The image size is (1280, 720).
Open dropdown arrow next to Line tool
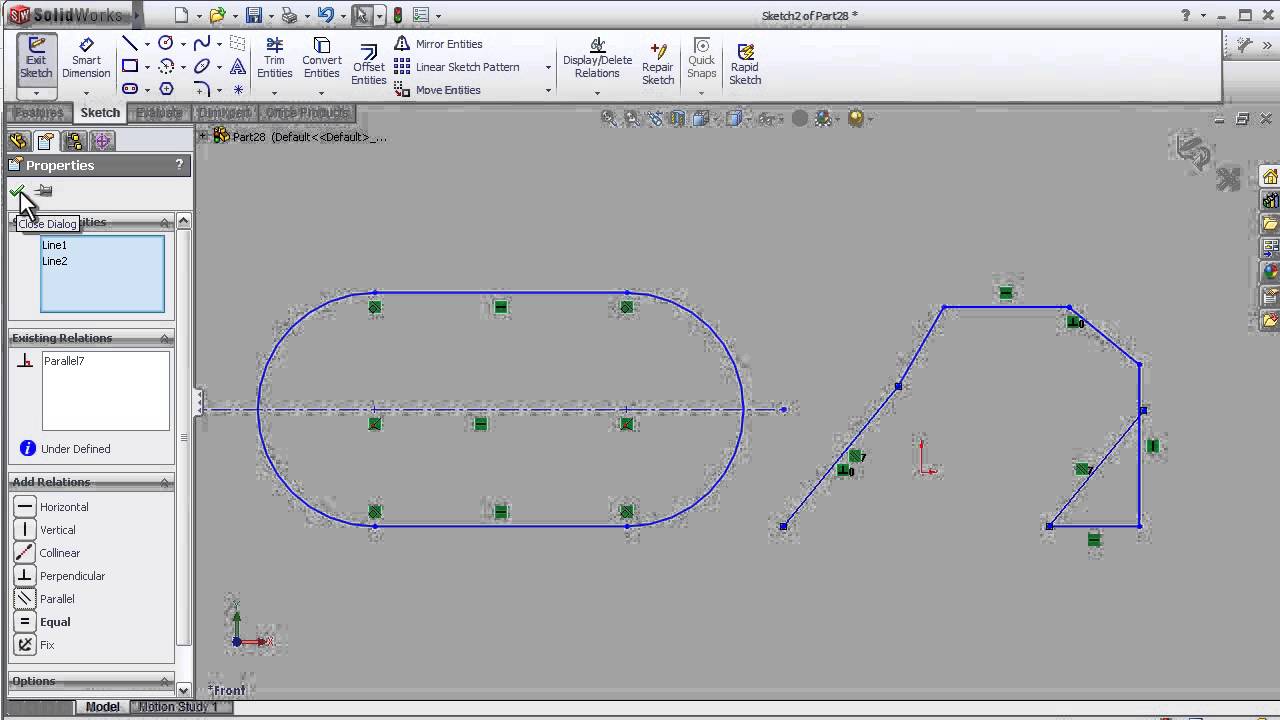tap(147, 44)
